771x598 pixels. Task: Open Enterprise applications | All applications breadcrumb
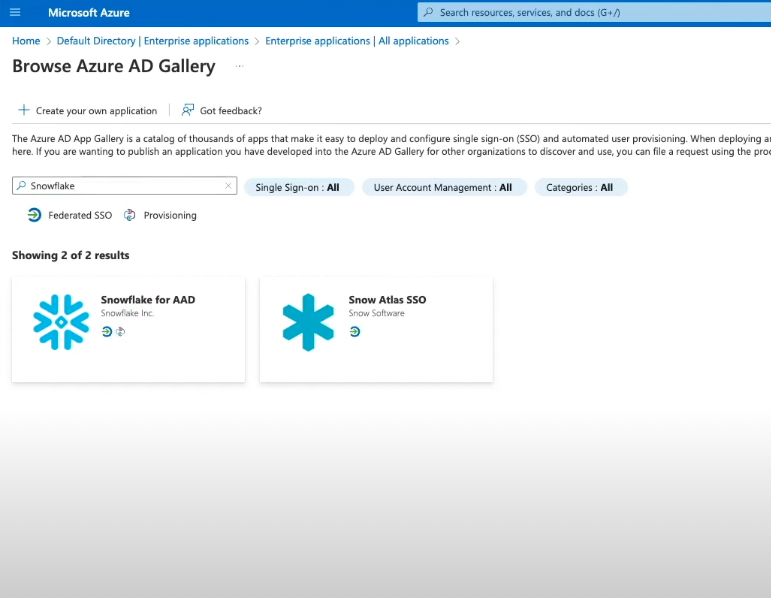click(357, 41)
